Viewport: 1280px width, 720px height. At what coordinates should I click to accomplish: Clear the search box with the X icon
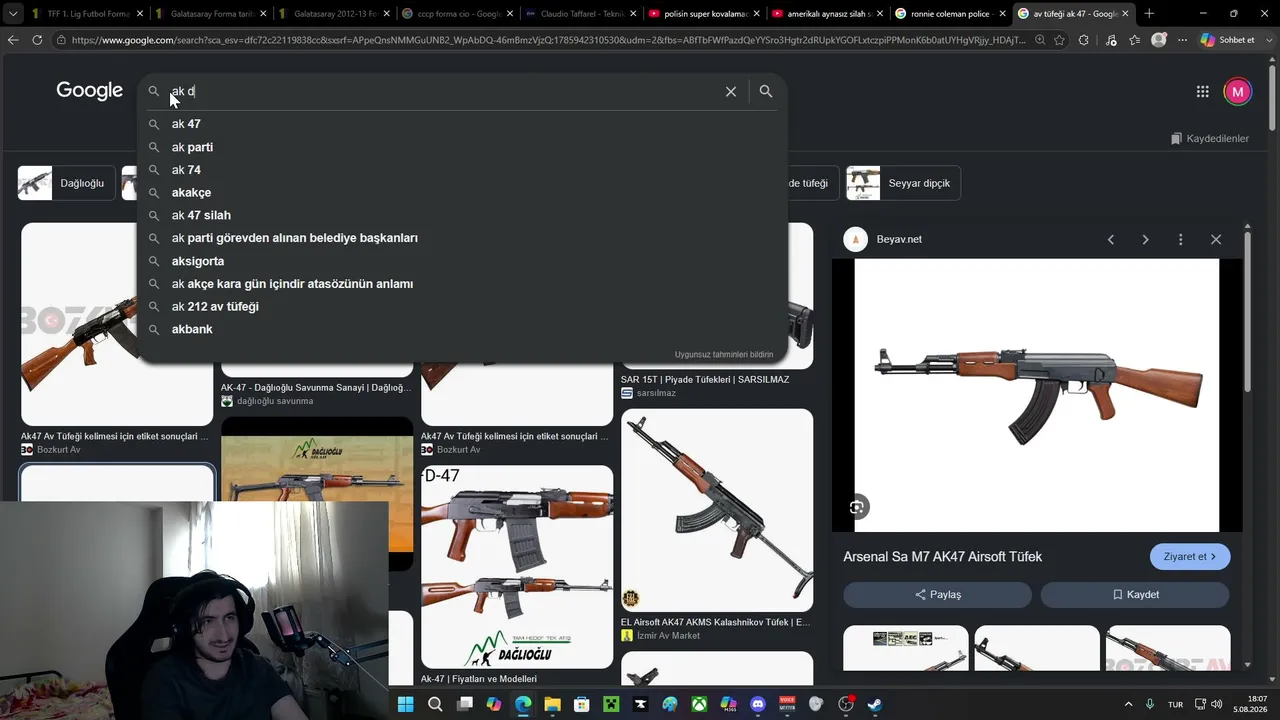click(731, 91)
